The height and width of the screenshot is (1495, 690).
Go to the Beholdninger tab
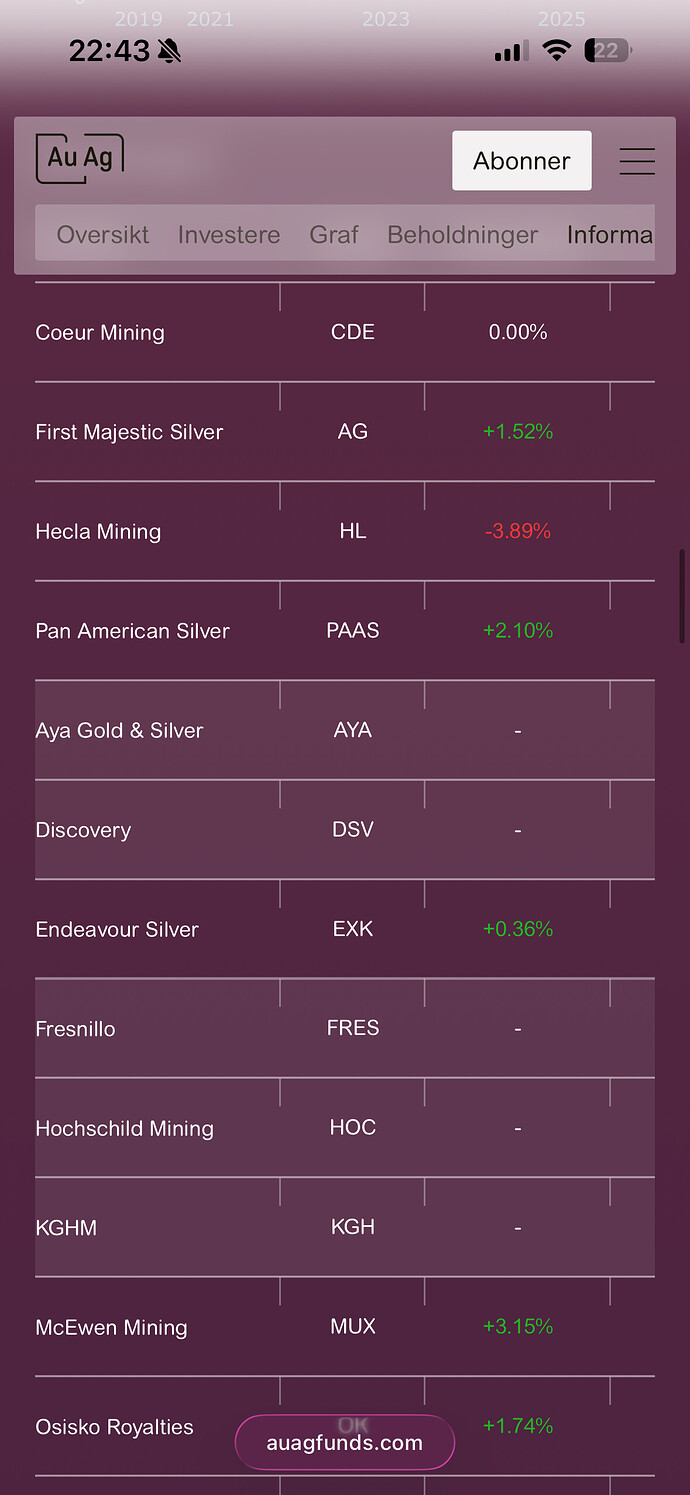tap(462, 235)
